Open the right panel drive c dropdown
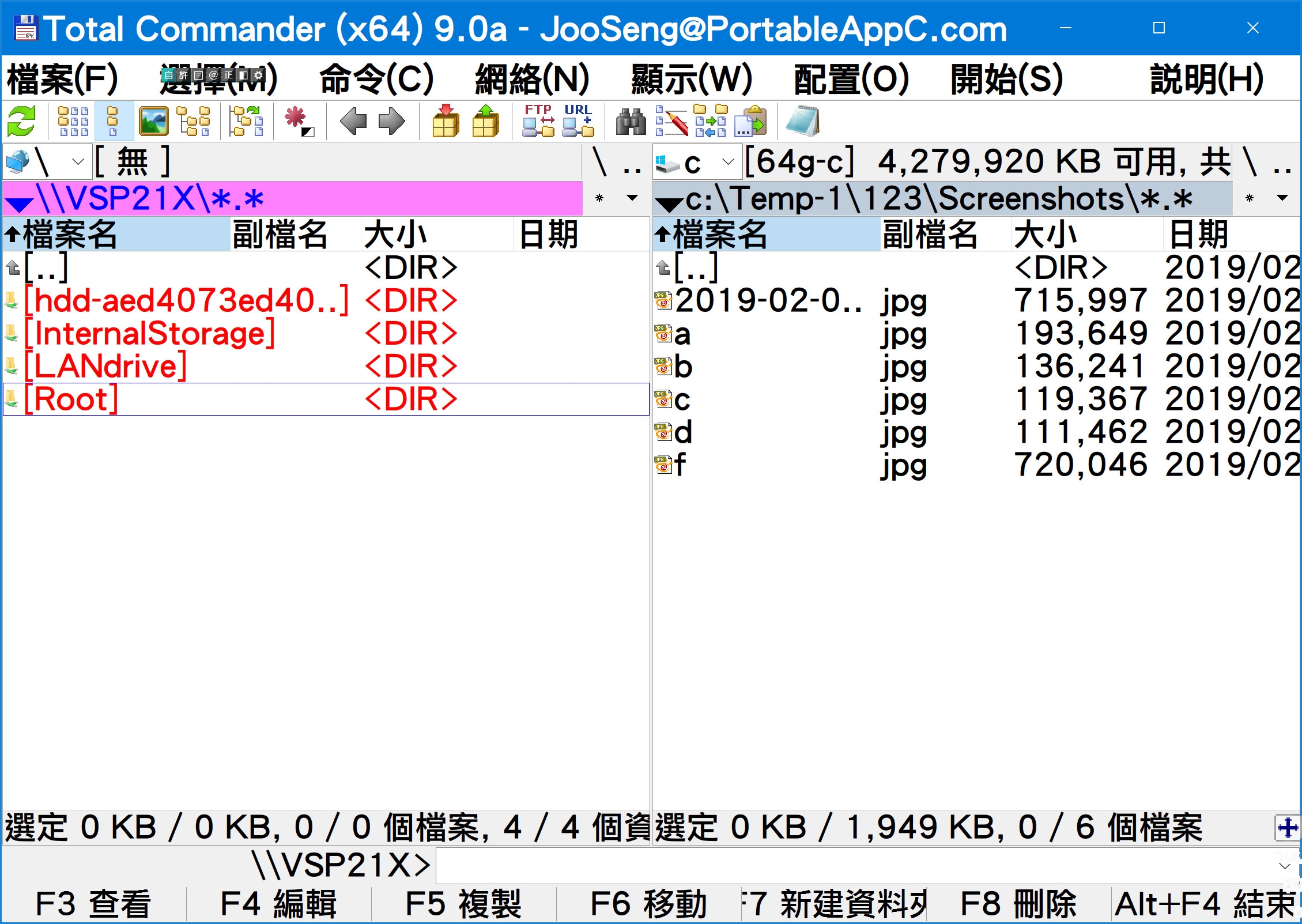This screenshot has width=1302, height=924. [729, 161]
